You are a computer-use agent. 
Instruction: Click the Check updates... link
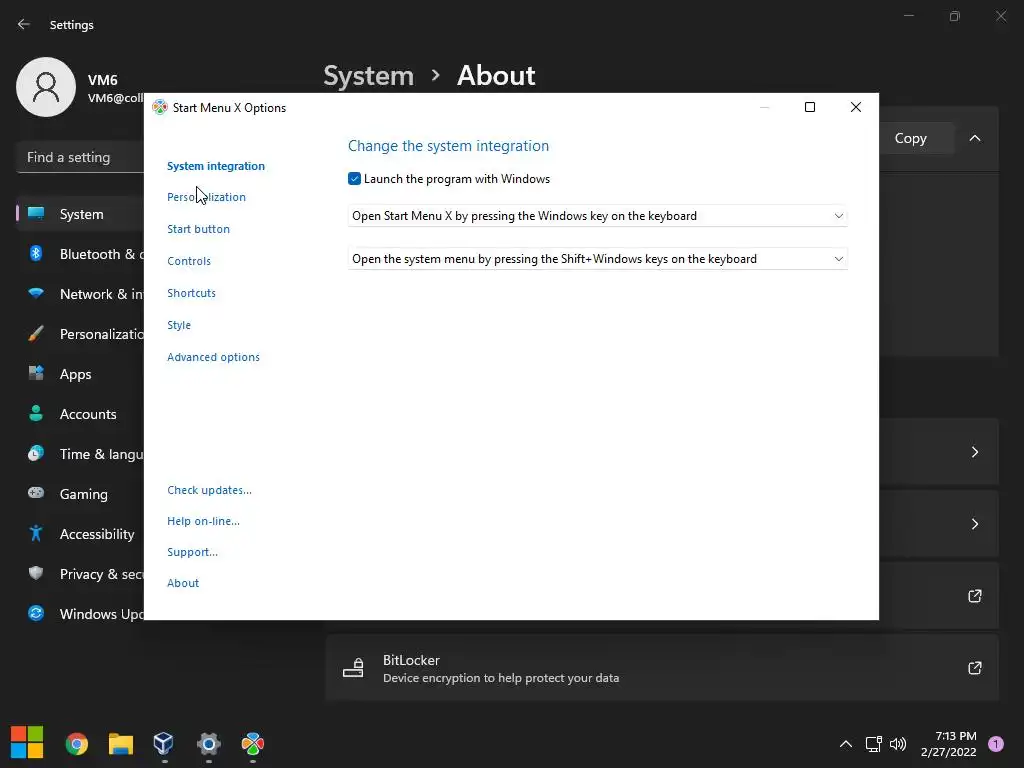[209, 490]
